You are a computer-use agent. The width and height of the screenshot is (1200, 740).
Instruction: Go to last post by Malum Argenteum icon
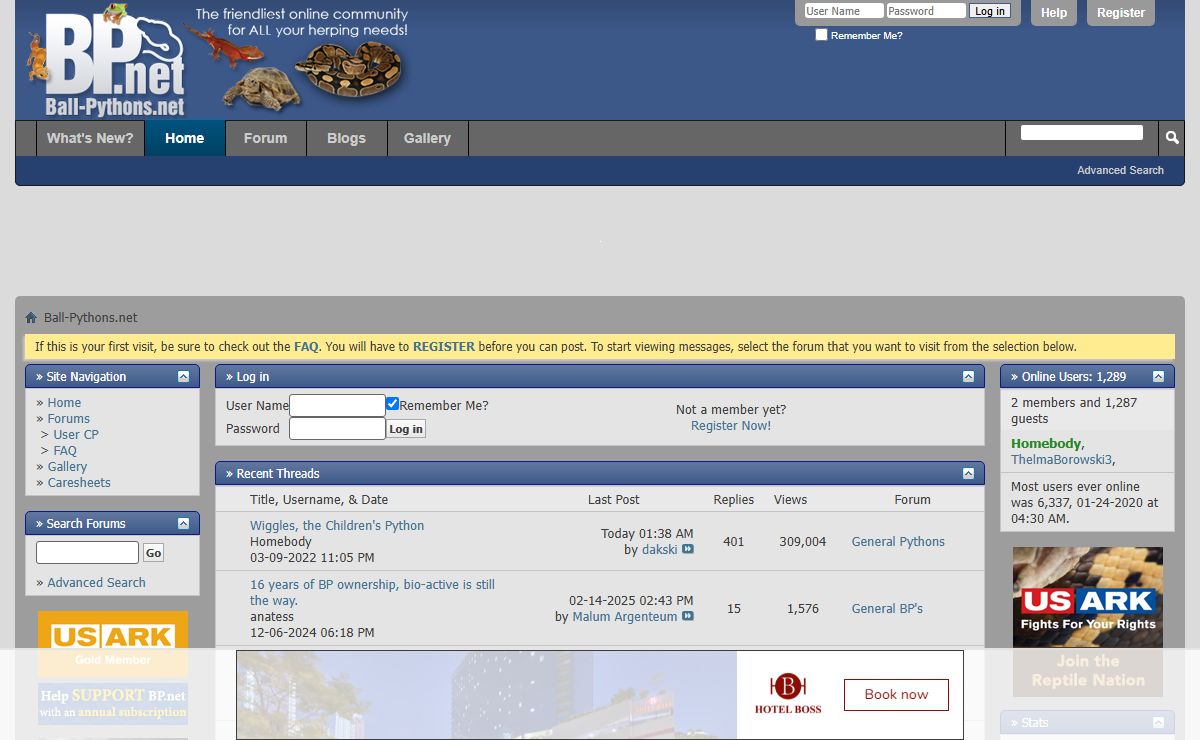(x=688, y=617)
